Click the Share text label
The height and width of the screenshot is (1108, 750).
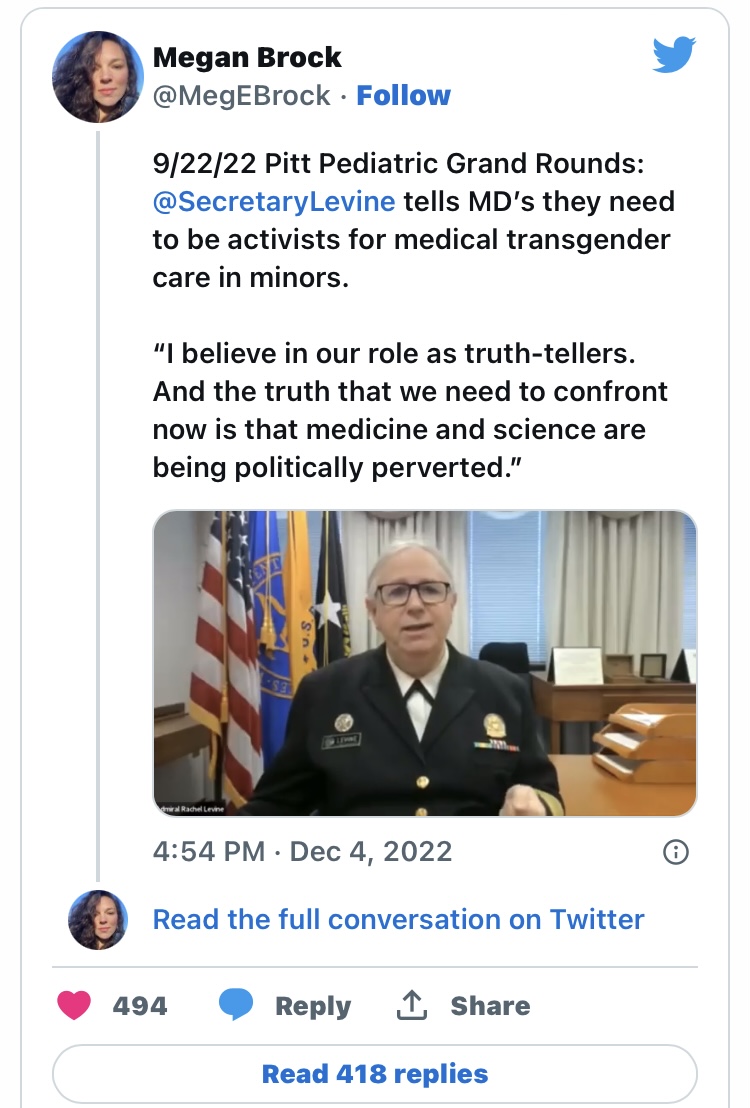490,1006
